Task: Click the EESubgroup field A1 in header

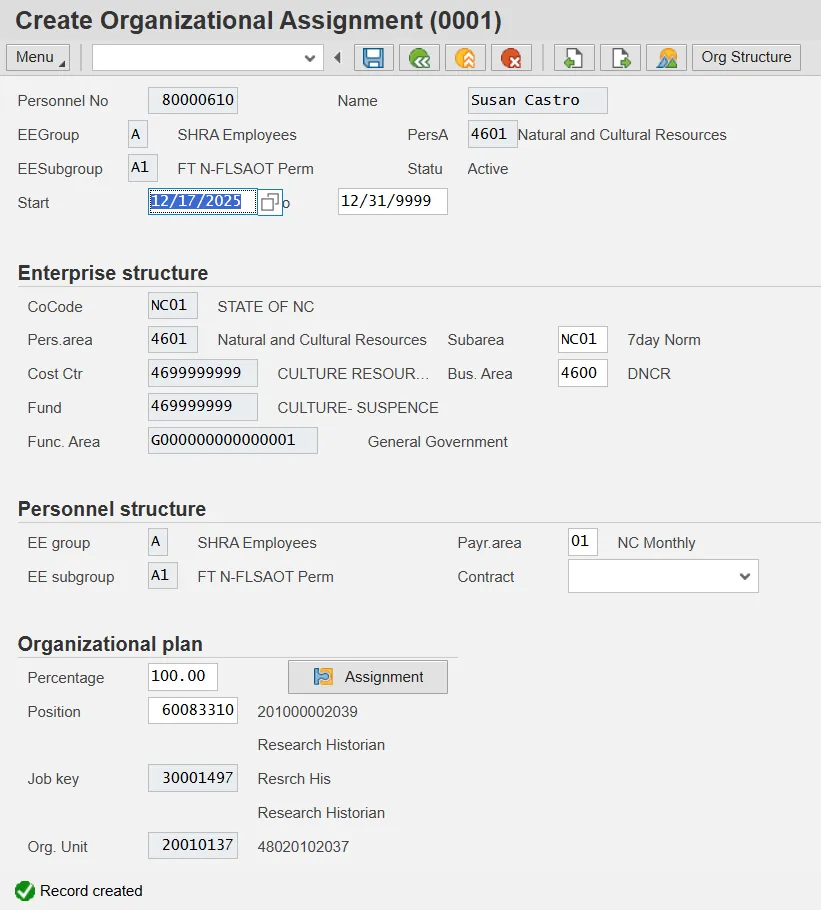Action: click(x=143, y=168)
